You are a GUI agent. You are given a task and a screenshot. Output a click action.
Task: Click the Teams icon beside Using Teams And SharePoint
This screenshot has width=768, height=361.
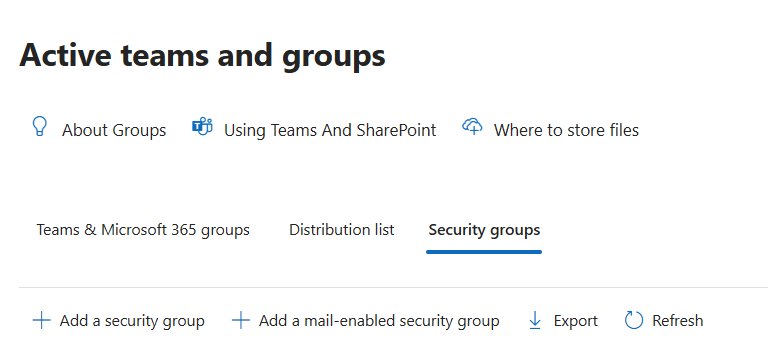[202, 126]
